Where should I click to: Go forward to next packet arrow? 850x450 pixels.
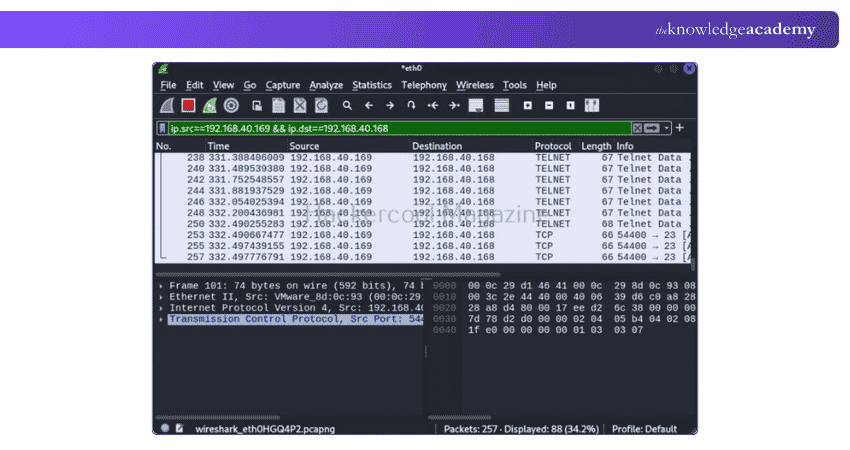[x=390, y=106]
